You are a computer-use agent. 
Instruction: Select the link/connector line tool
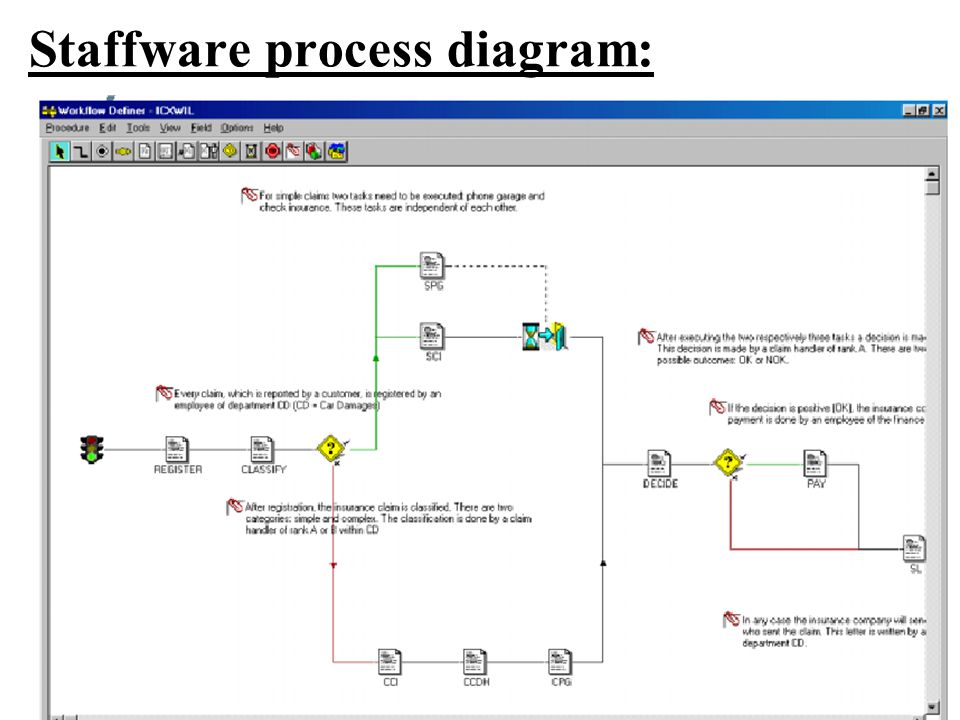point(81,151)
